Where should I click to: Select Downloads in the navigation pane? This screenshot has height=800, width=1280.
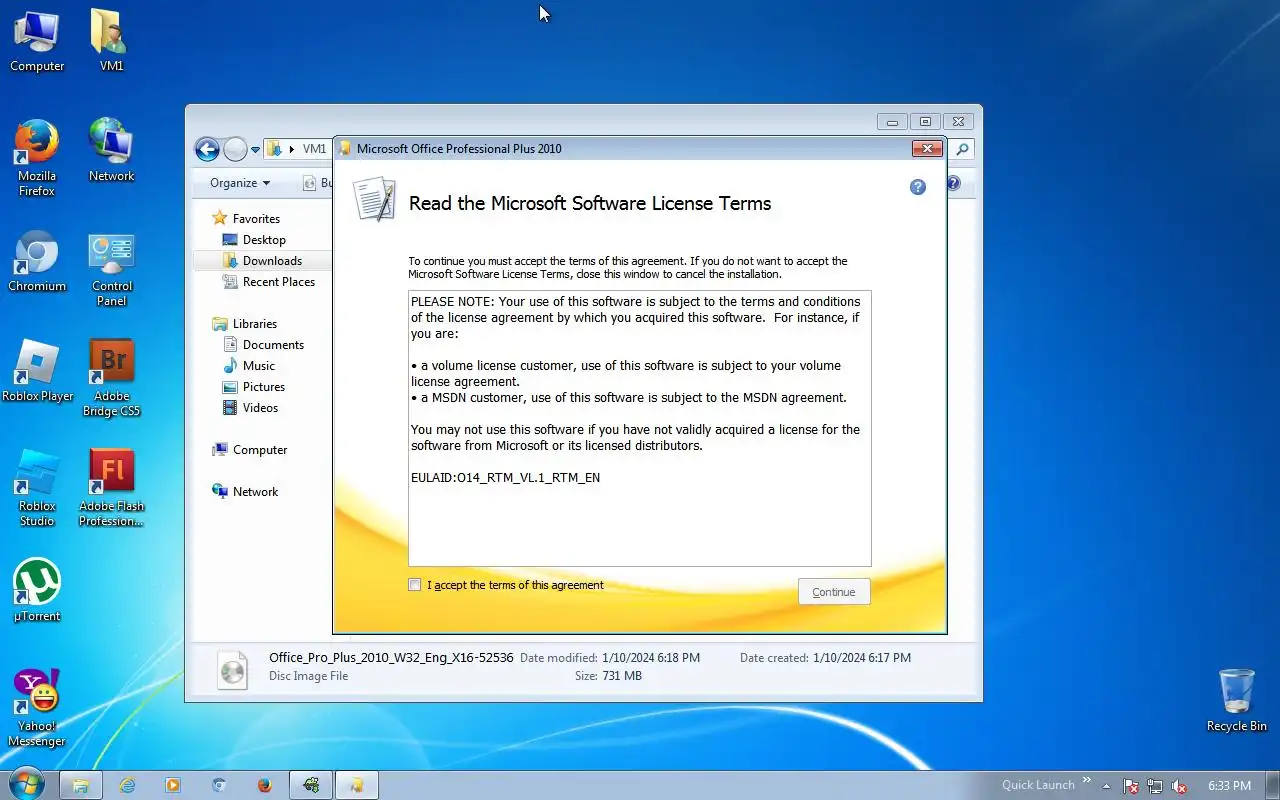[x=272, y=261]
